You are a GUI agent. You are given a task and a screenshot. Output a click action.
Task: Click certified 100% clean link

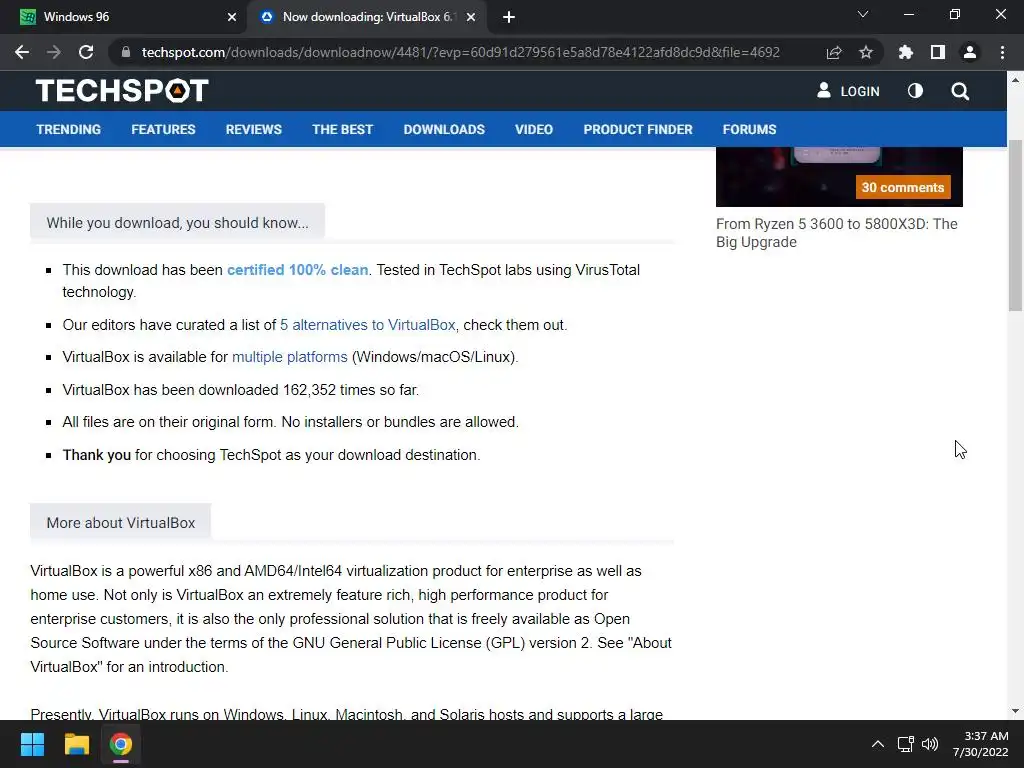[297, 270]
